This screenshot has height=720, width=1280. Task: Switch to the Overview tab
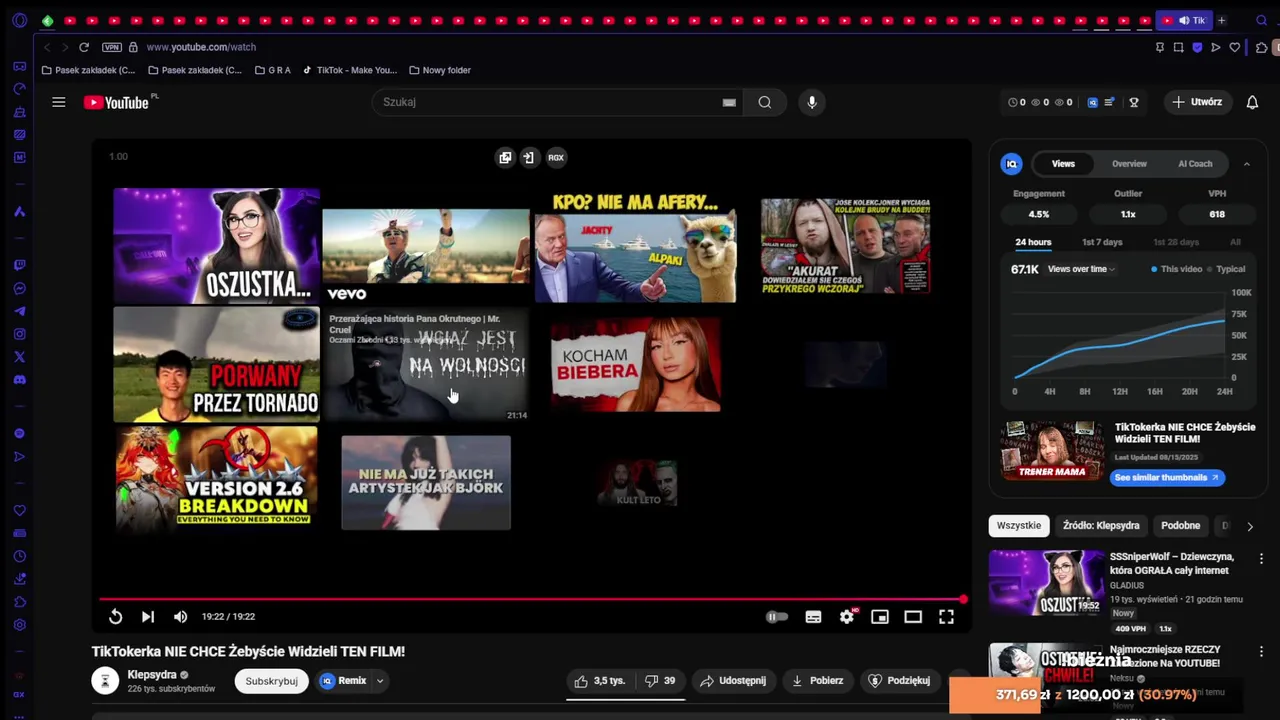pos(1129,164)
